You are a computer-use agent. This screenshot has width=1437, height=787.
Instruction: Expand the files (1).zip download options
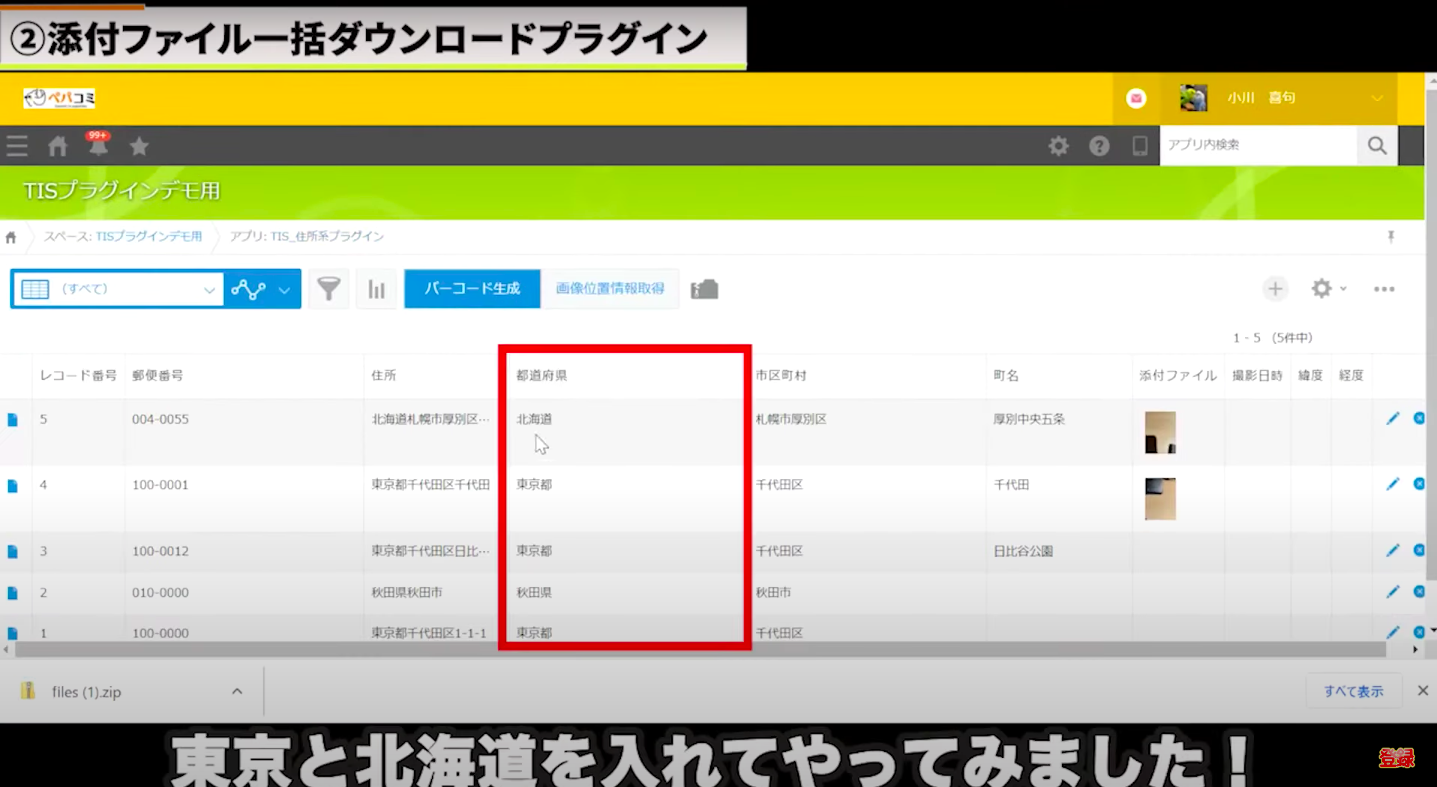tap(237, 691)
